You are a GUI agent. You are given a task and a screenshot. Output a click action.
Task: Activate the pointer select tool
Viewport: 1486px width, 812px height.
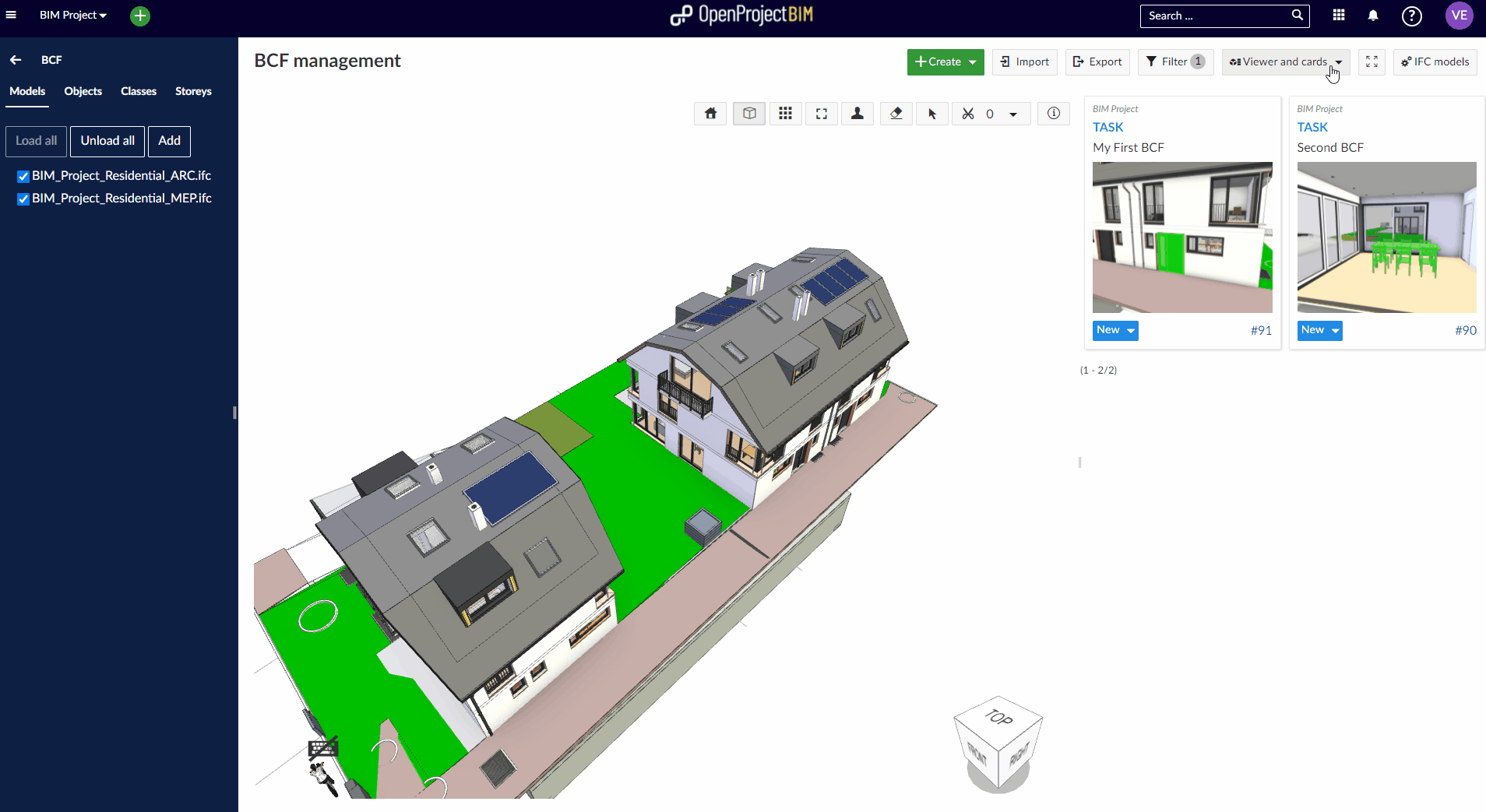932,114
